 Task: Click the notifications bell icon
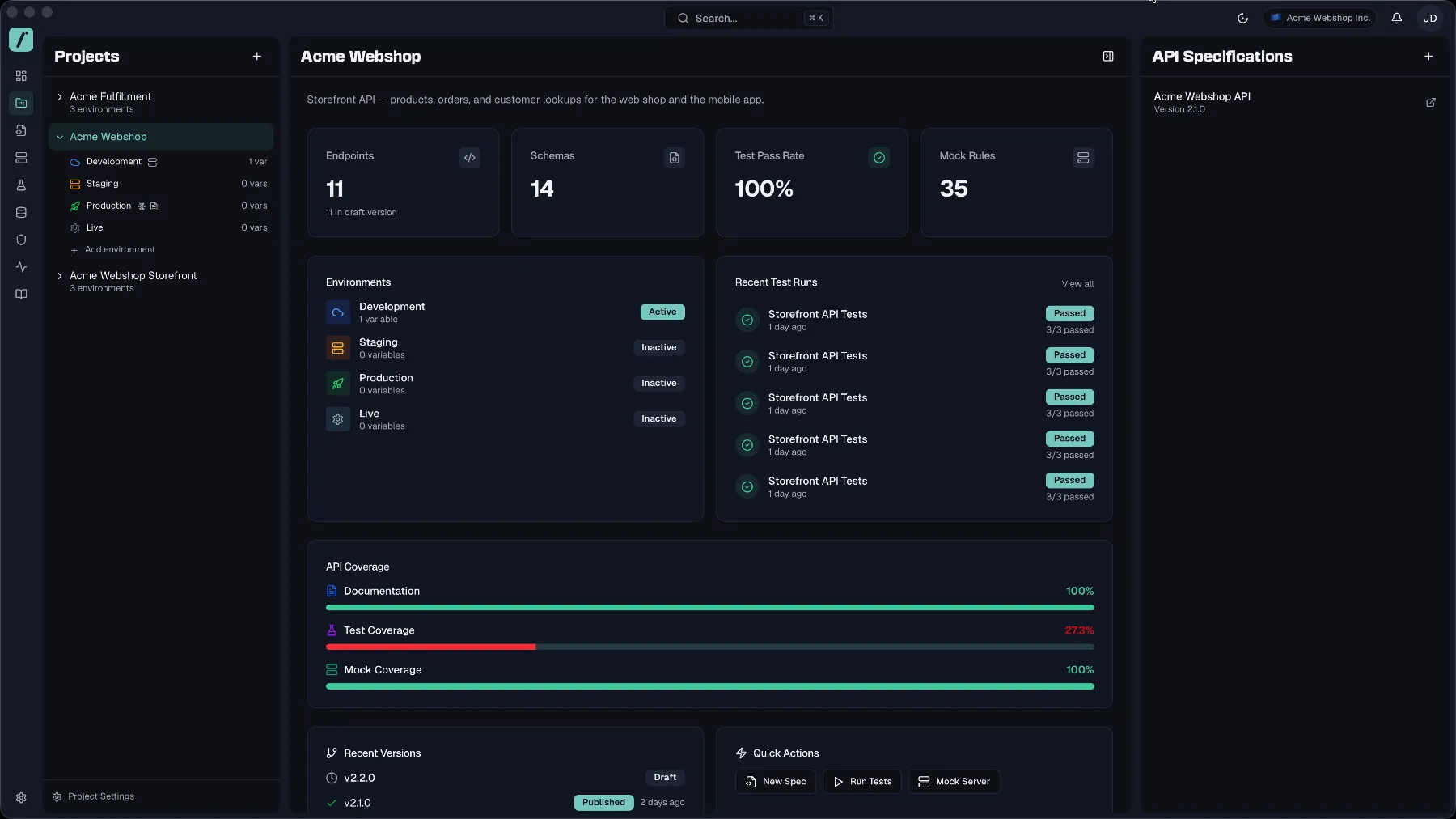point(1397,18)
